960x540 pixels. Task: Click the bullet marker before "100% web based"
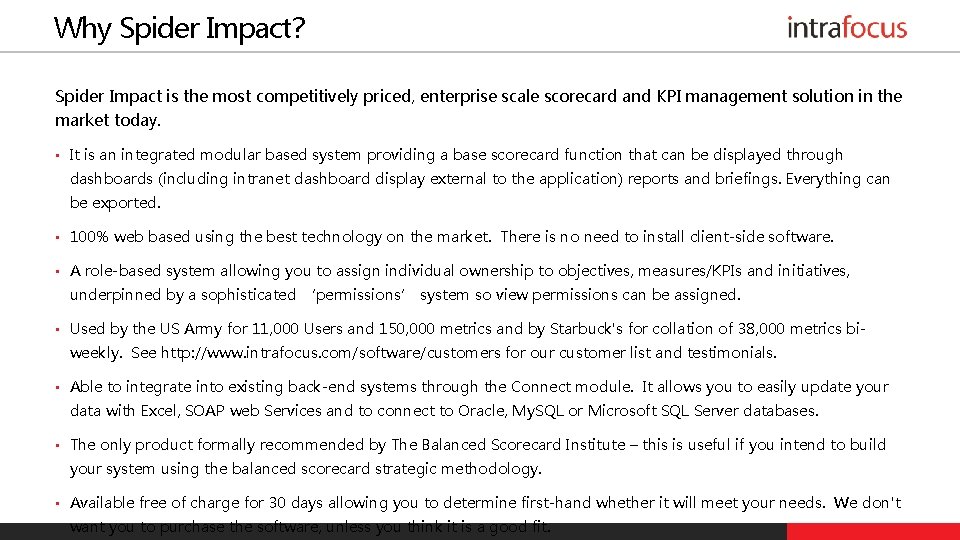tap(59, 237)
